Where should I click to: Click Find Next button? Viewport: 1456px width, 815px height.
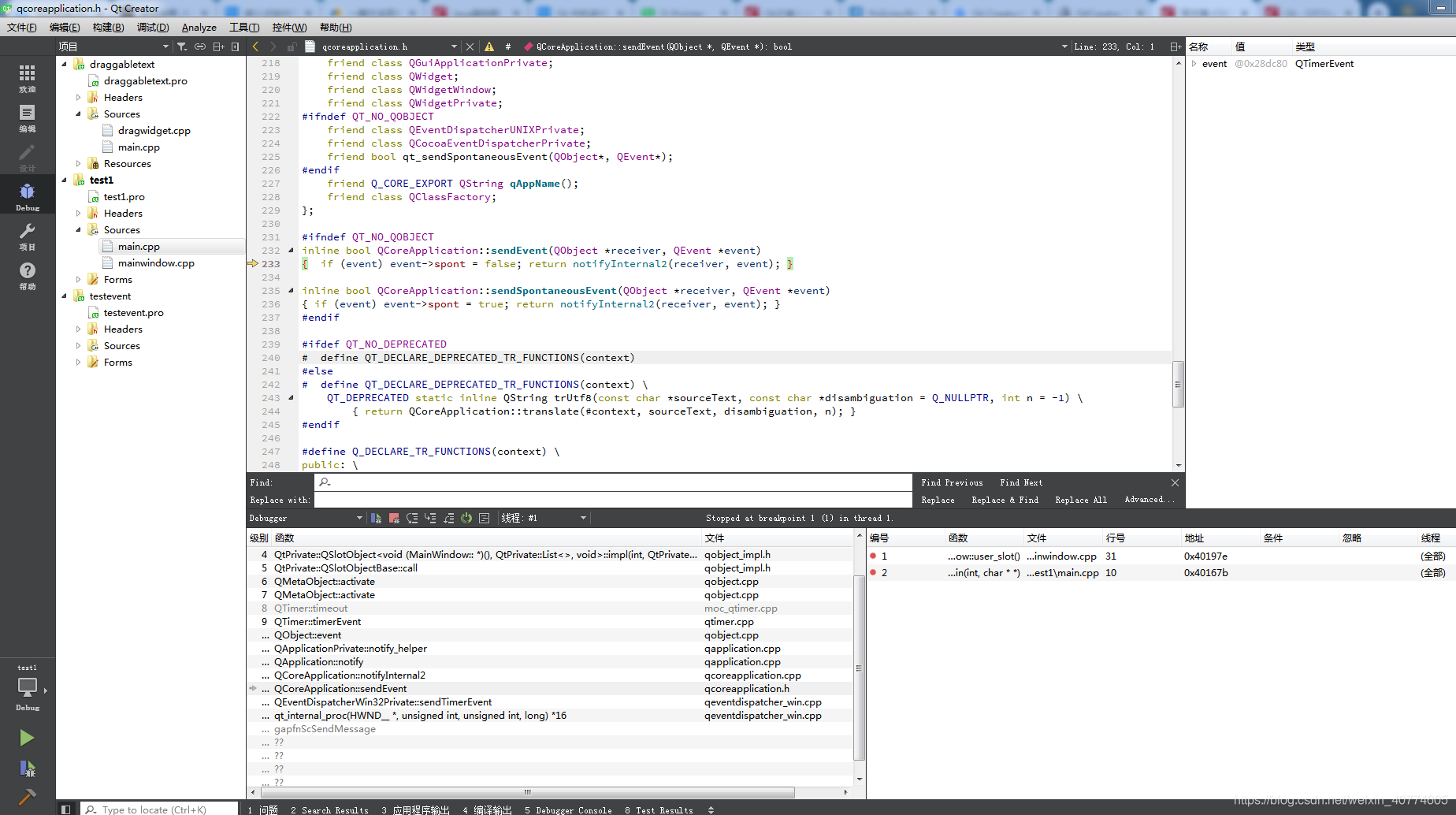[x=1021, y=482]
